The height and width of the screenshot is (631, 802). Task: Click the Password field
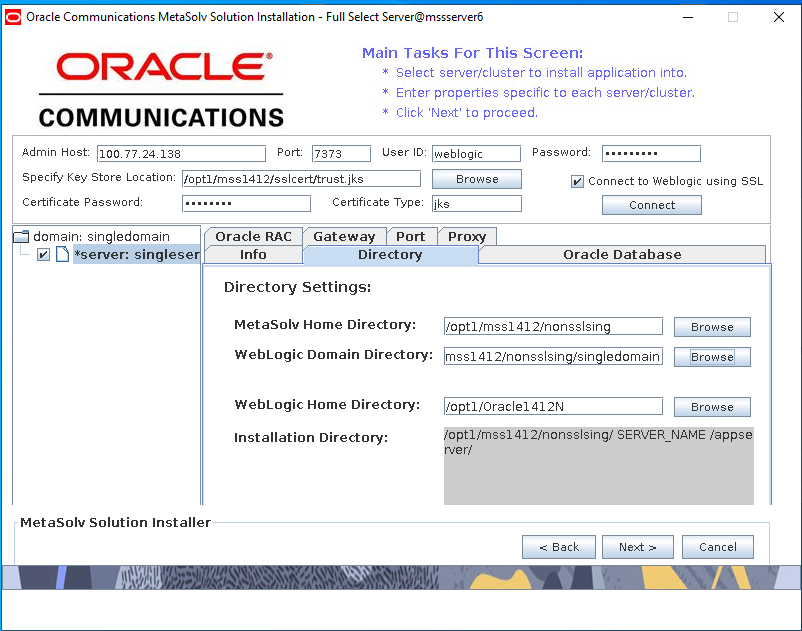point(651,153)
